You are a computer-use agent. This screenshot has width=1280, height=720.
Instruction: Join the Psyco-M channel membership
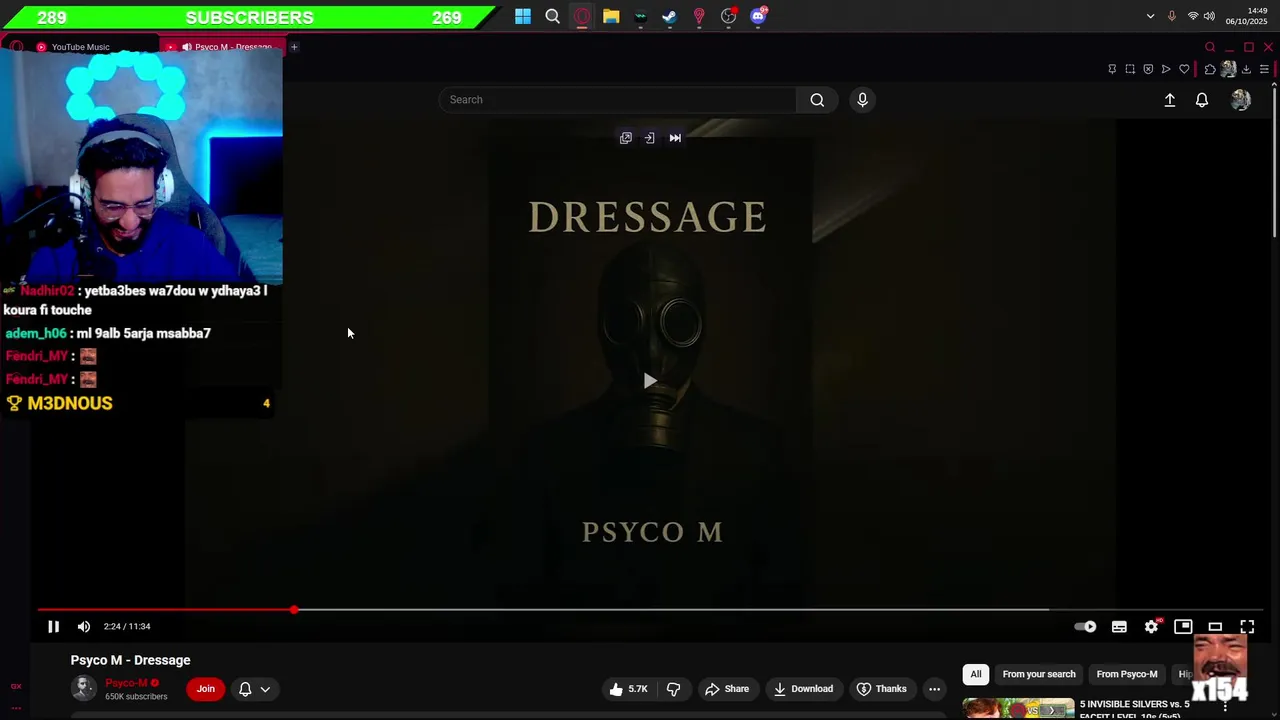[x=205, y=688]
